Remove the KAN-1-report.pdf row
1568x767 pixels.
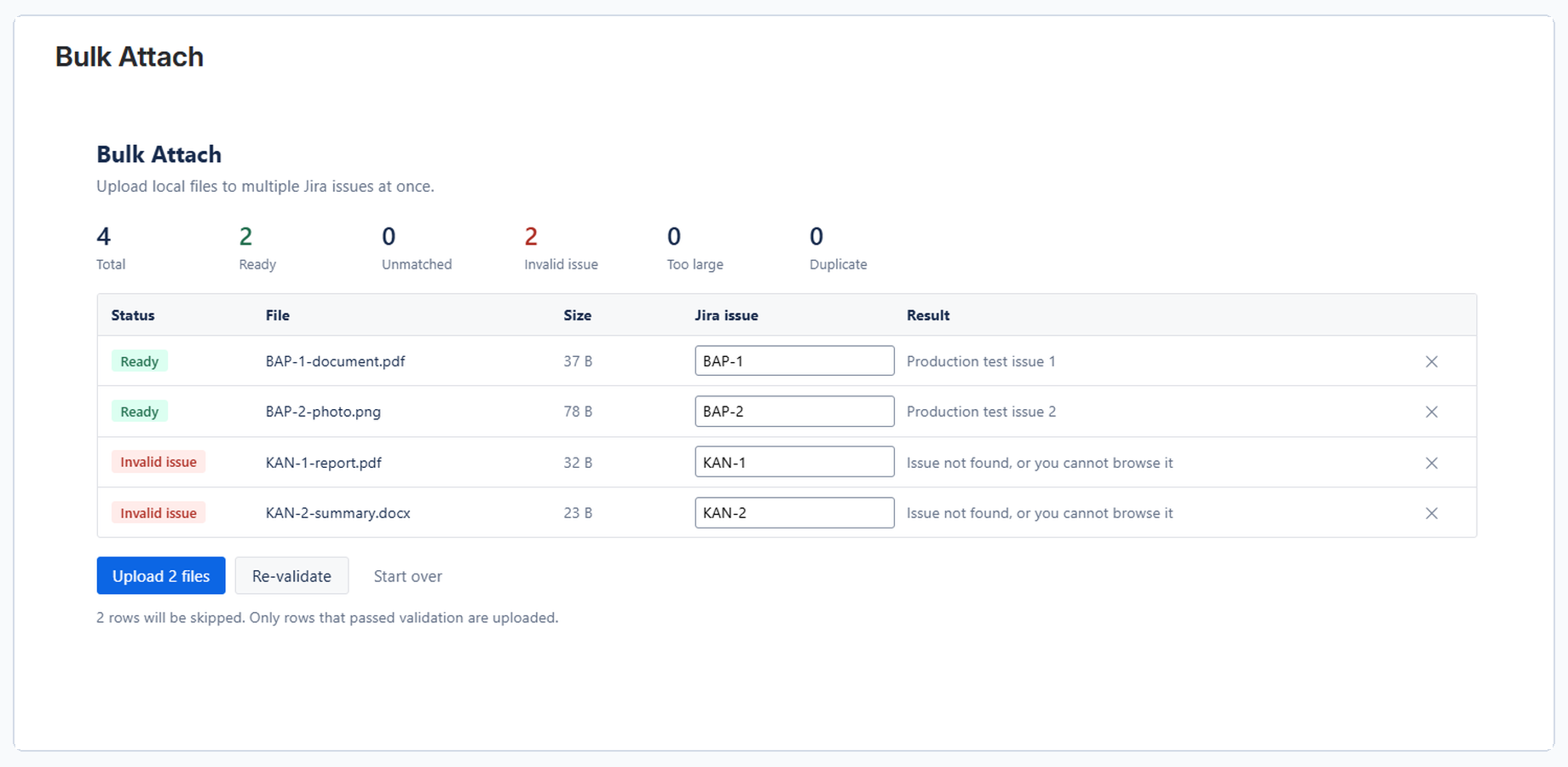click(x=1432, y=463)
